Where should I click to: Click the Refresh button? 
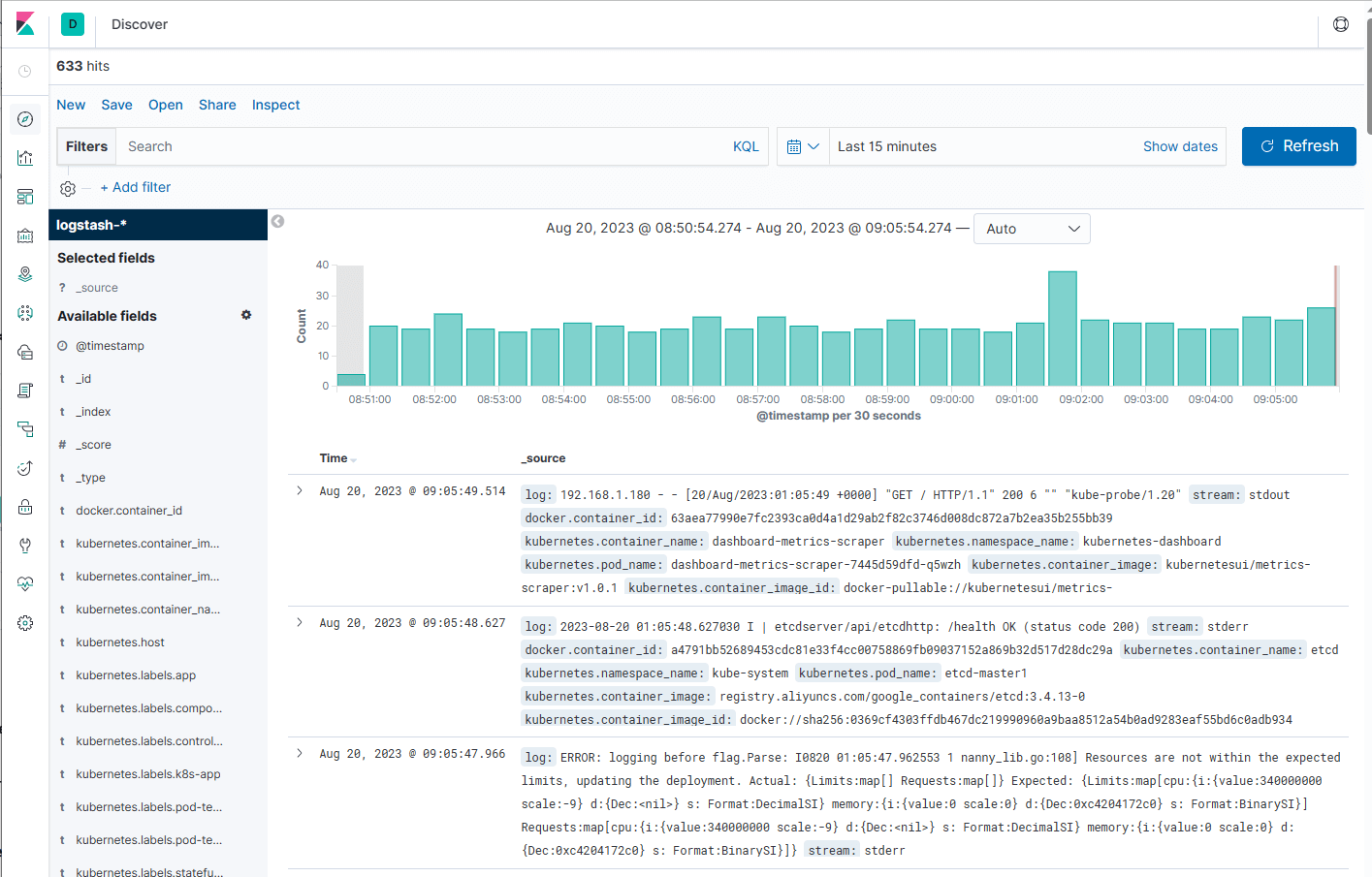pyautogui.click(x=1299, y=146)
